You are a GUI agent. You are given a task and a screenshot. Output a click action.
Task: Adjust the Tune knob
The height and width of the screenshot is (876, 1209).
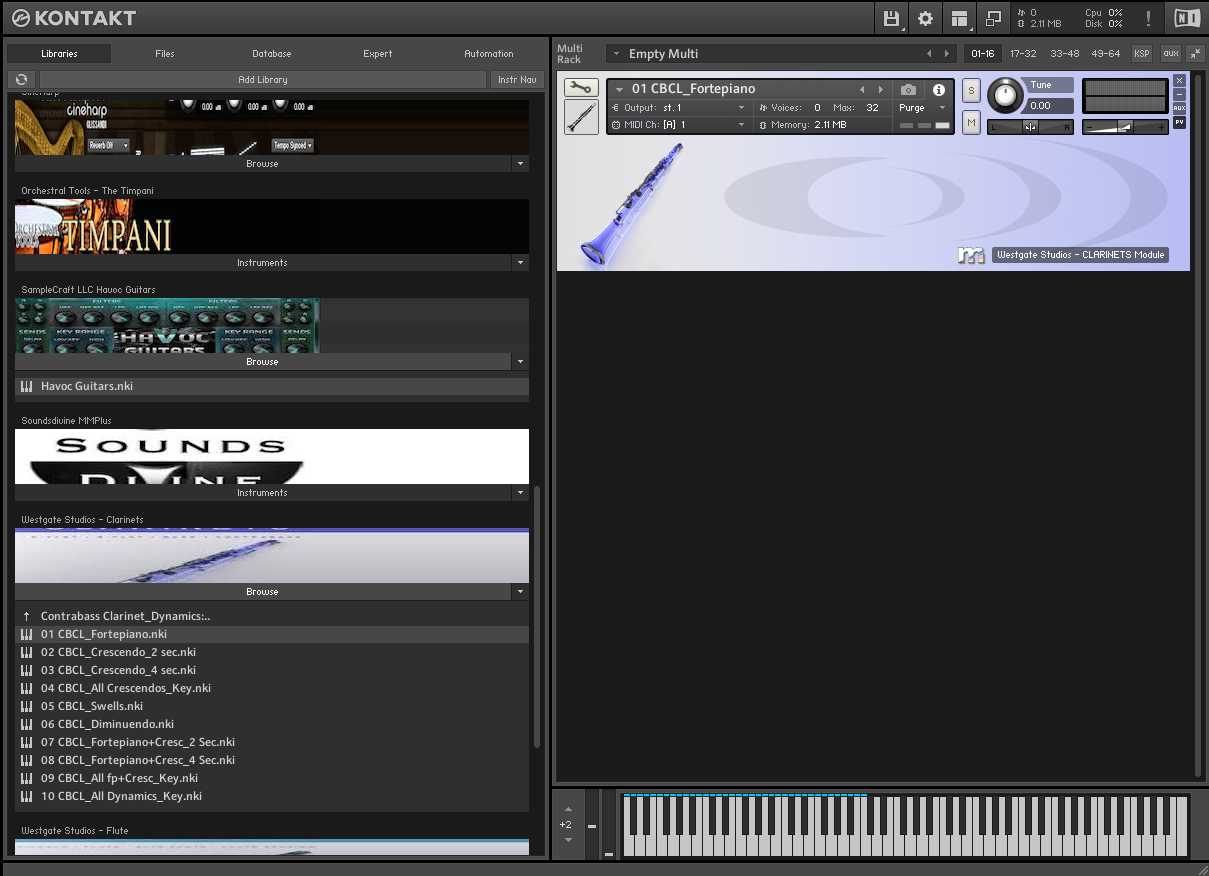pyautogui.click(x=1006, y=96)
